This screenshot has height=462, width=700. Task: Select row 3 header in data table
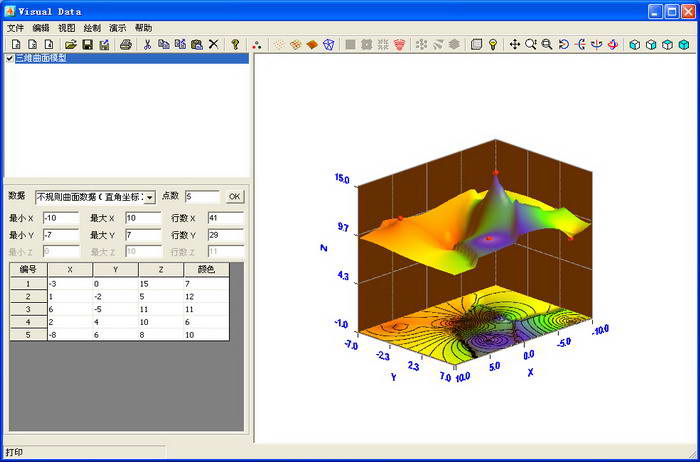29,310
